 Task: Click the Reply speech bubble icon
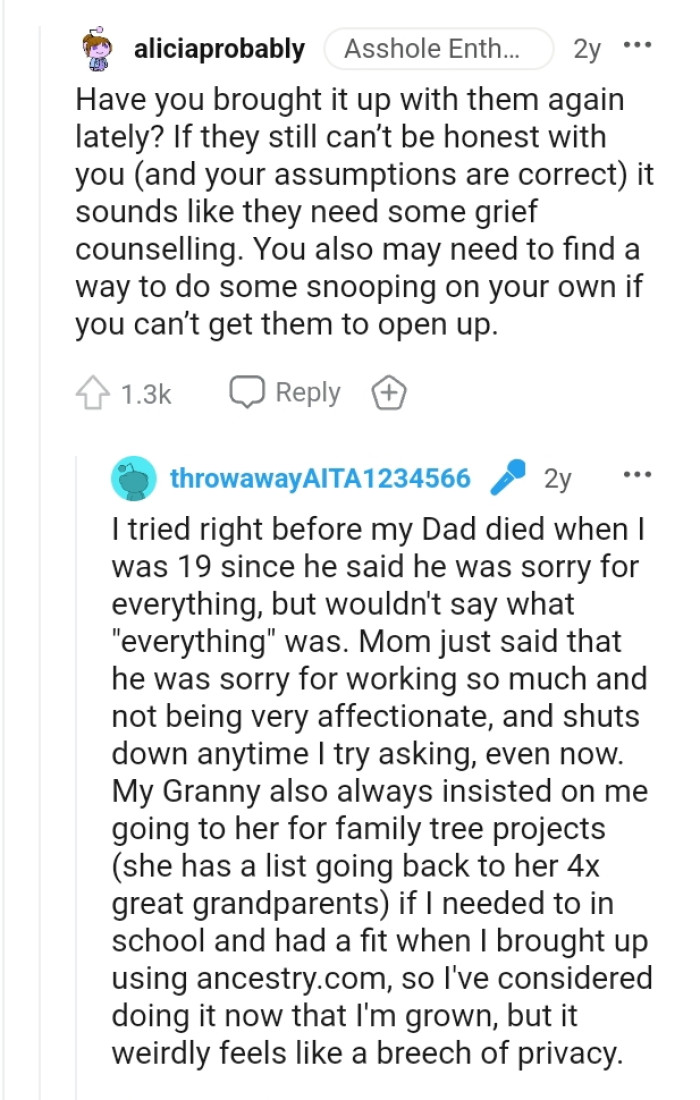[244, 392]
